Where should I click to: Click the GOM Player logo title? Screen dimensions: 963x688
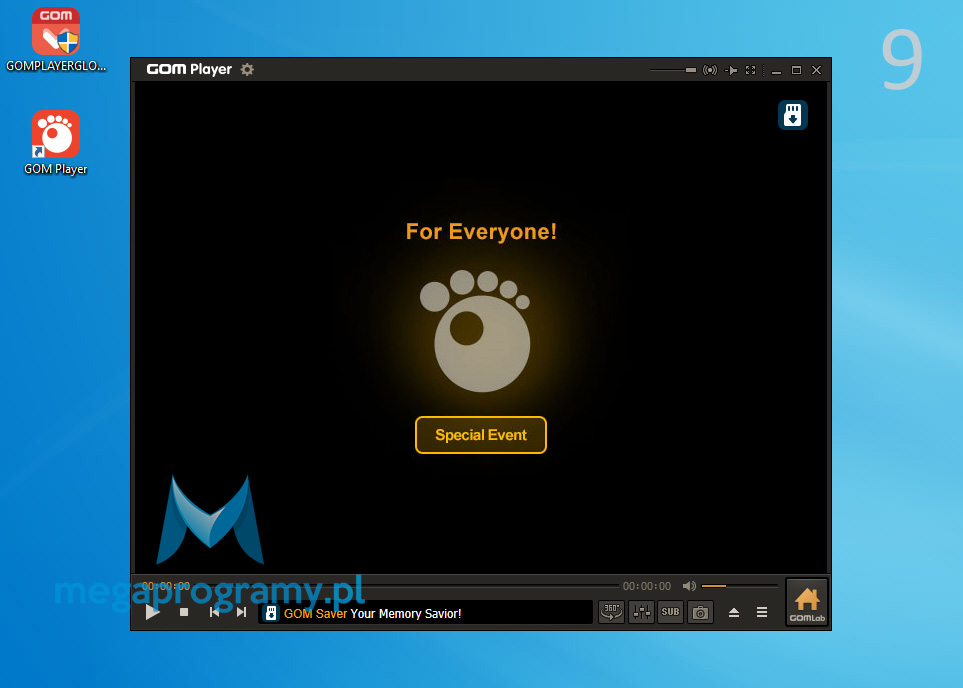pos(189,69)
